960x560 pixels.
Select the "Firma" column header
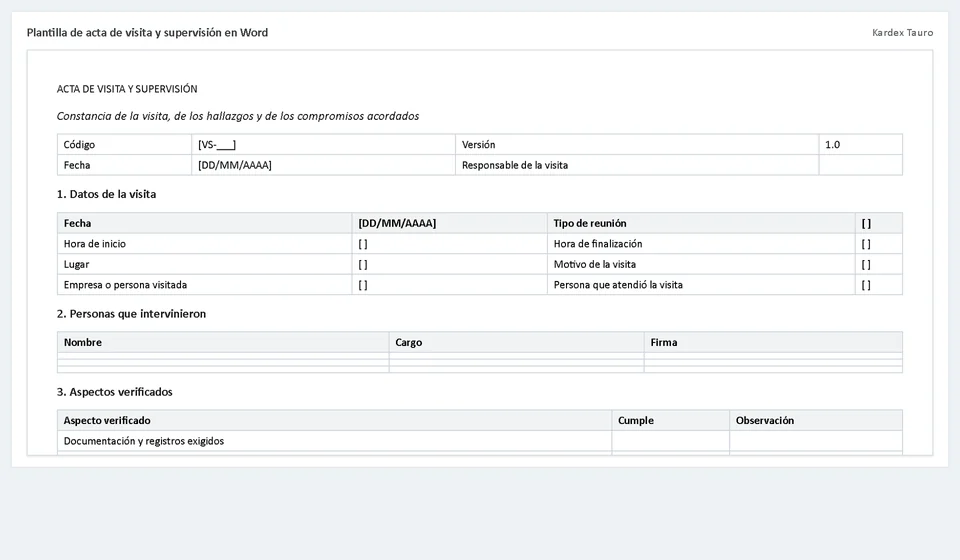coord(773,342)
